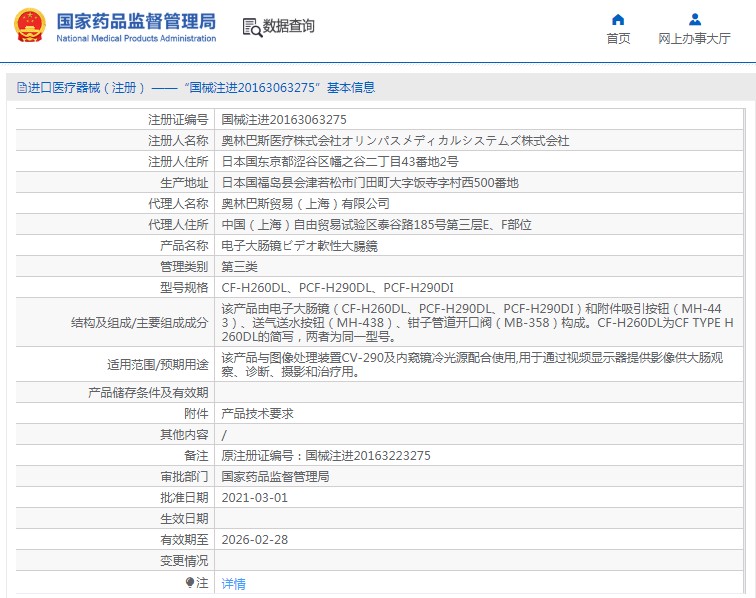Click attachment value 产品技术要求
The image size is (756, 598).
coord(257,414)
